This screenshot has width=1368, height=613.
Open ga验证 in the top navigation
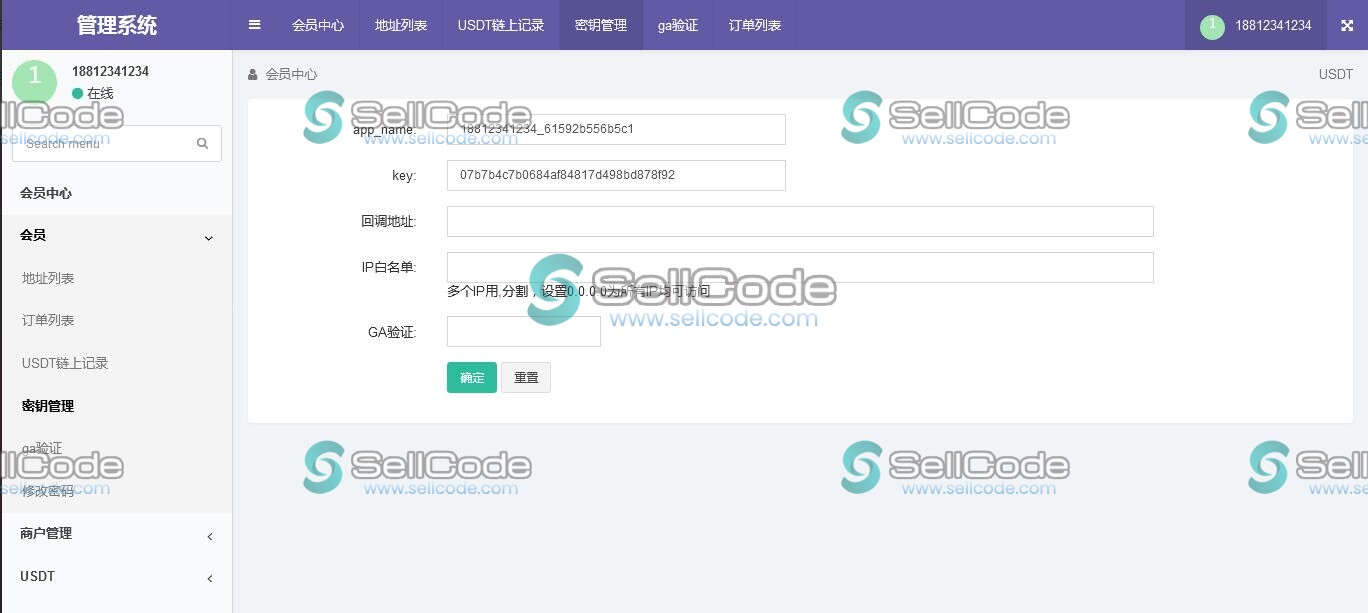tap(678, 25)
